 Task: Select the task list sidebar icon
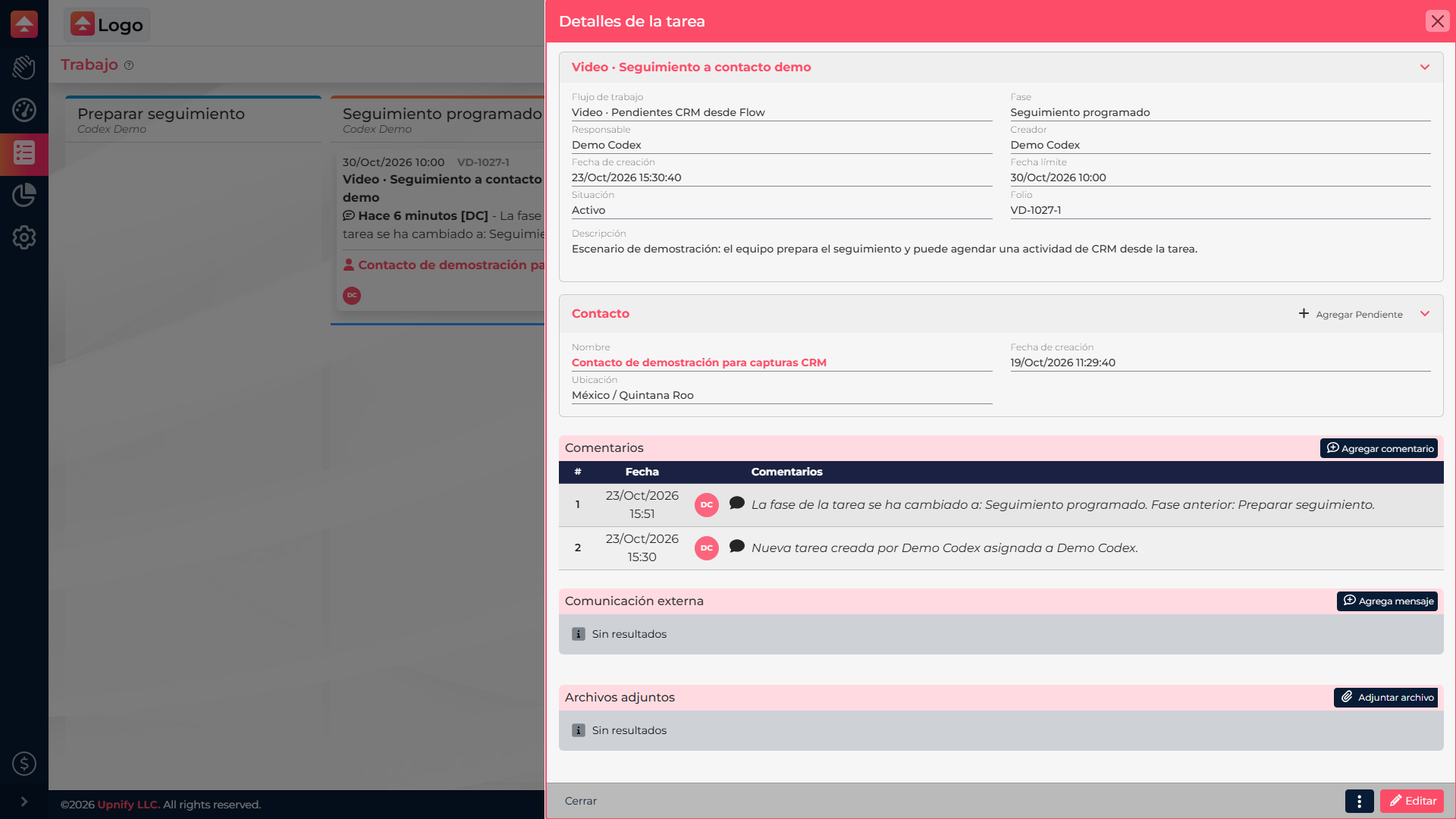pyautogui.click(x=24, y=153)
